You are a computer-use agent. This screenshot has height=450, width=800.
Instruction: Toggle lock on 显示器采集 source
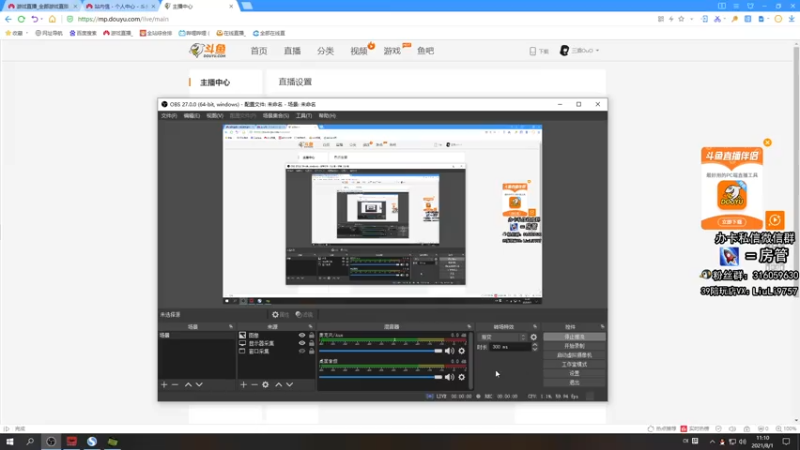pyautogui.click(x=311, y=343)
